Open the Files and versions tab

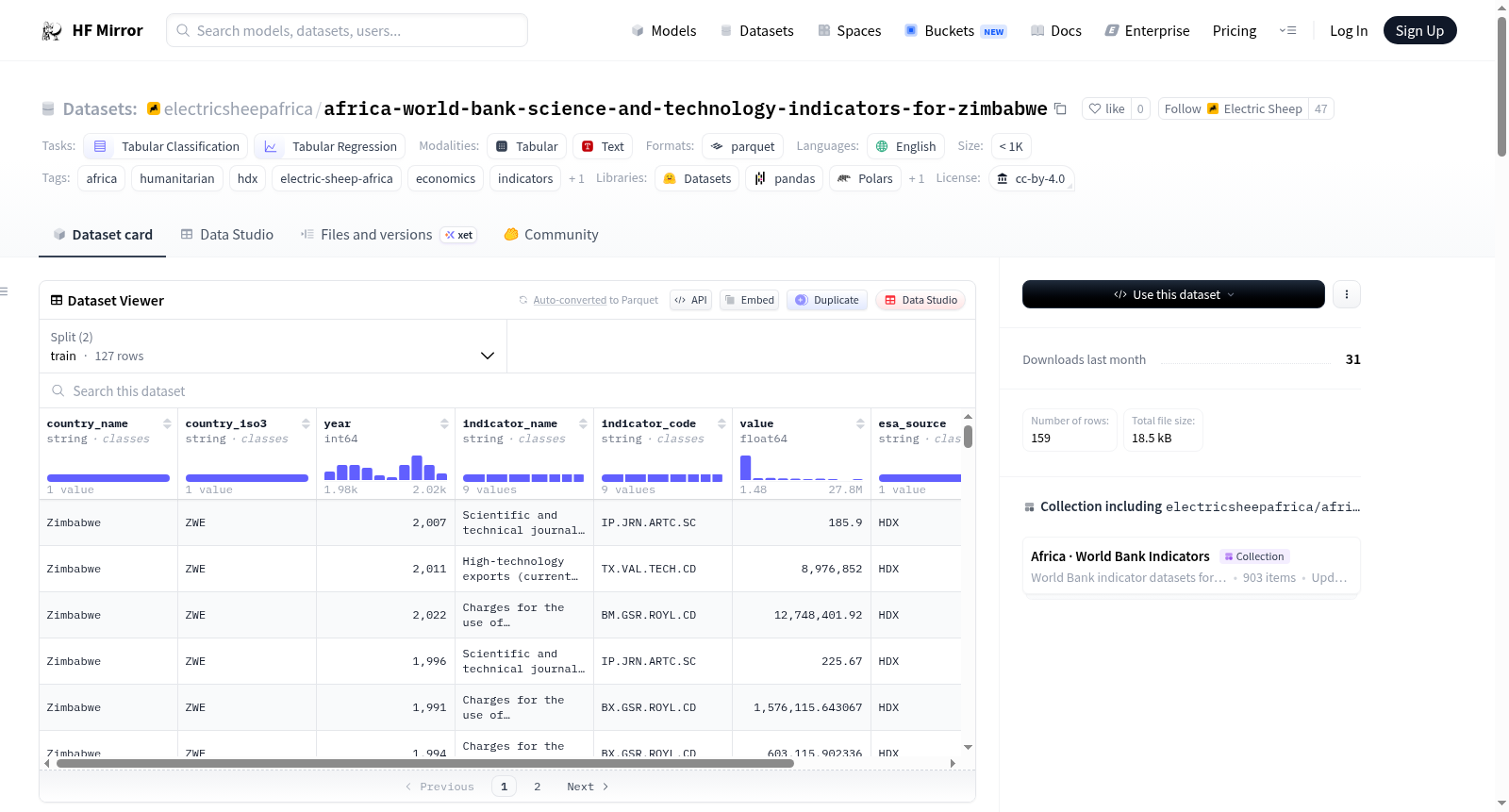[389, 235]
